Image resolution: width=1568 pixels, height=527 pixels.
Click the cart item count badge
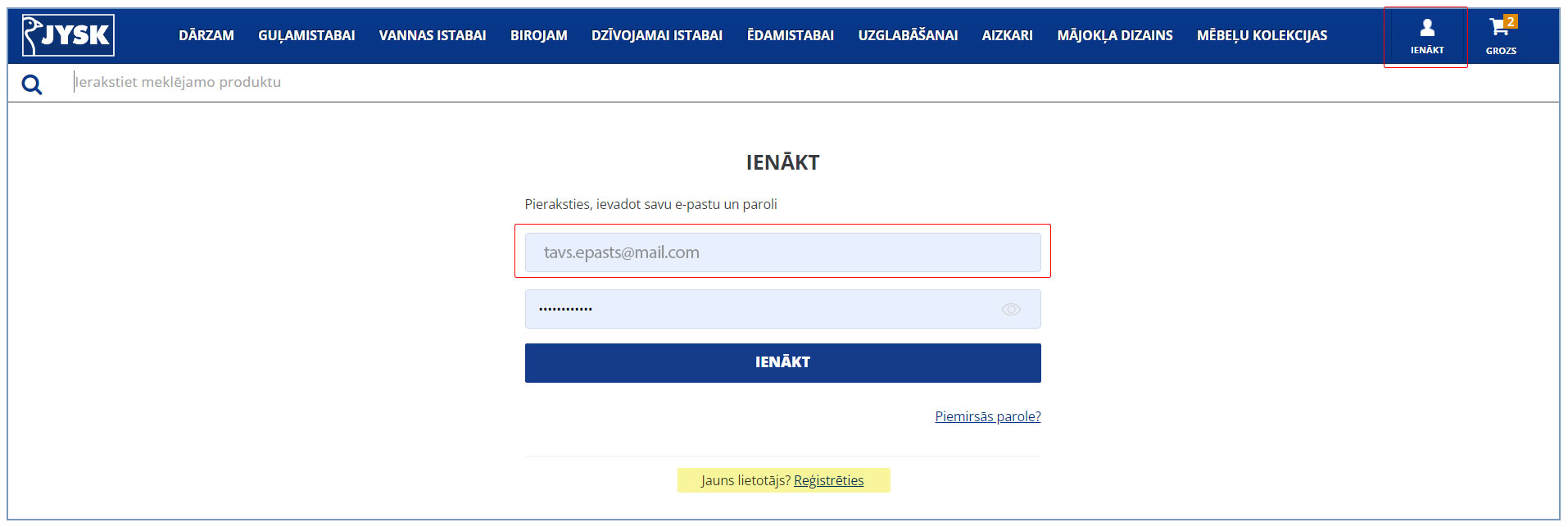1511,21
